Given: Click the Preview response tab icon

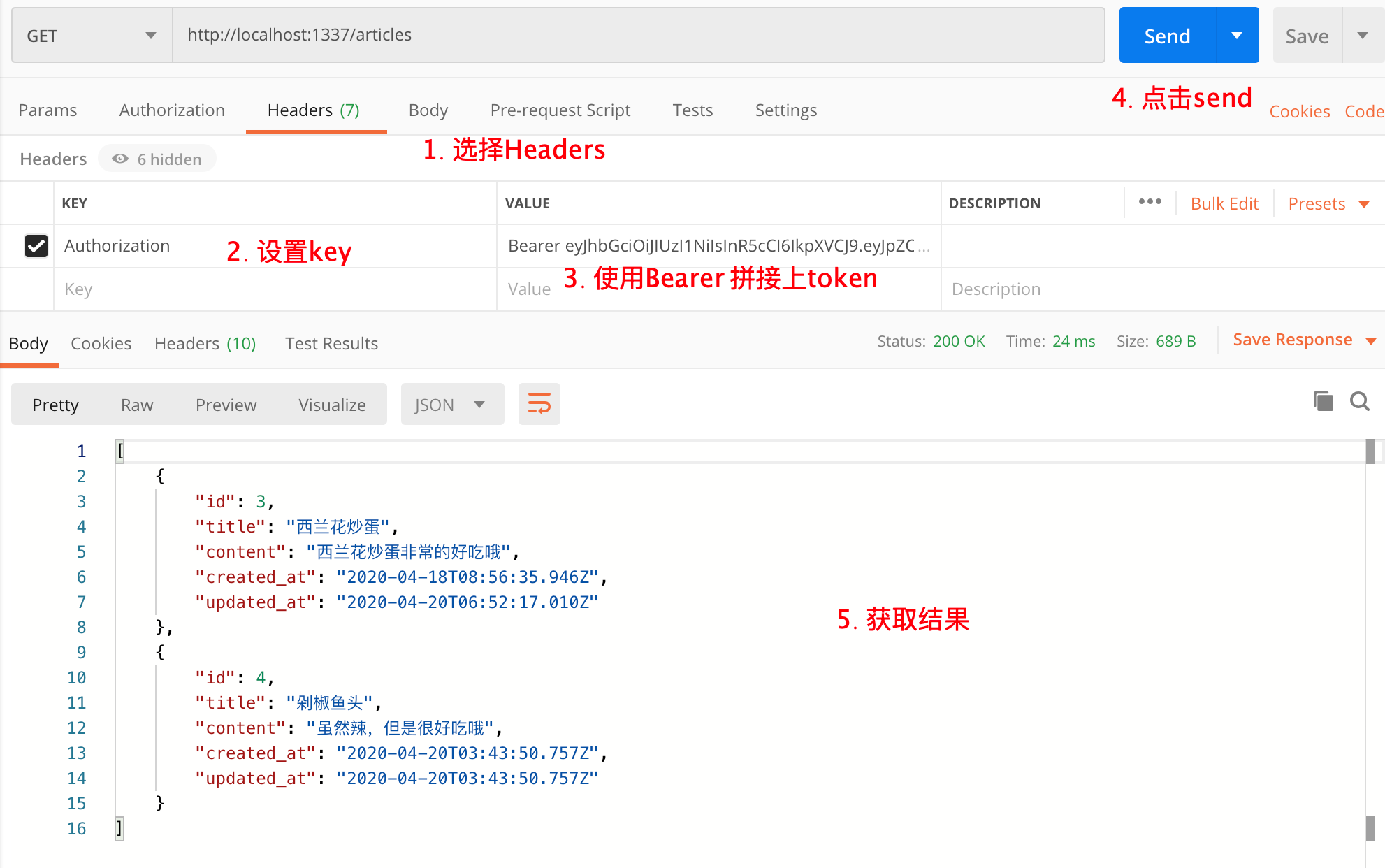Looking at the screenshot, I should (x=225, y=405).
